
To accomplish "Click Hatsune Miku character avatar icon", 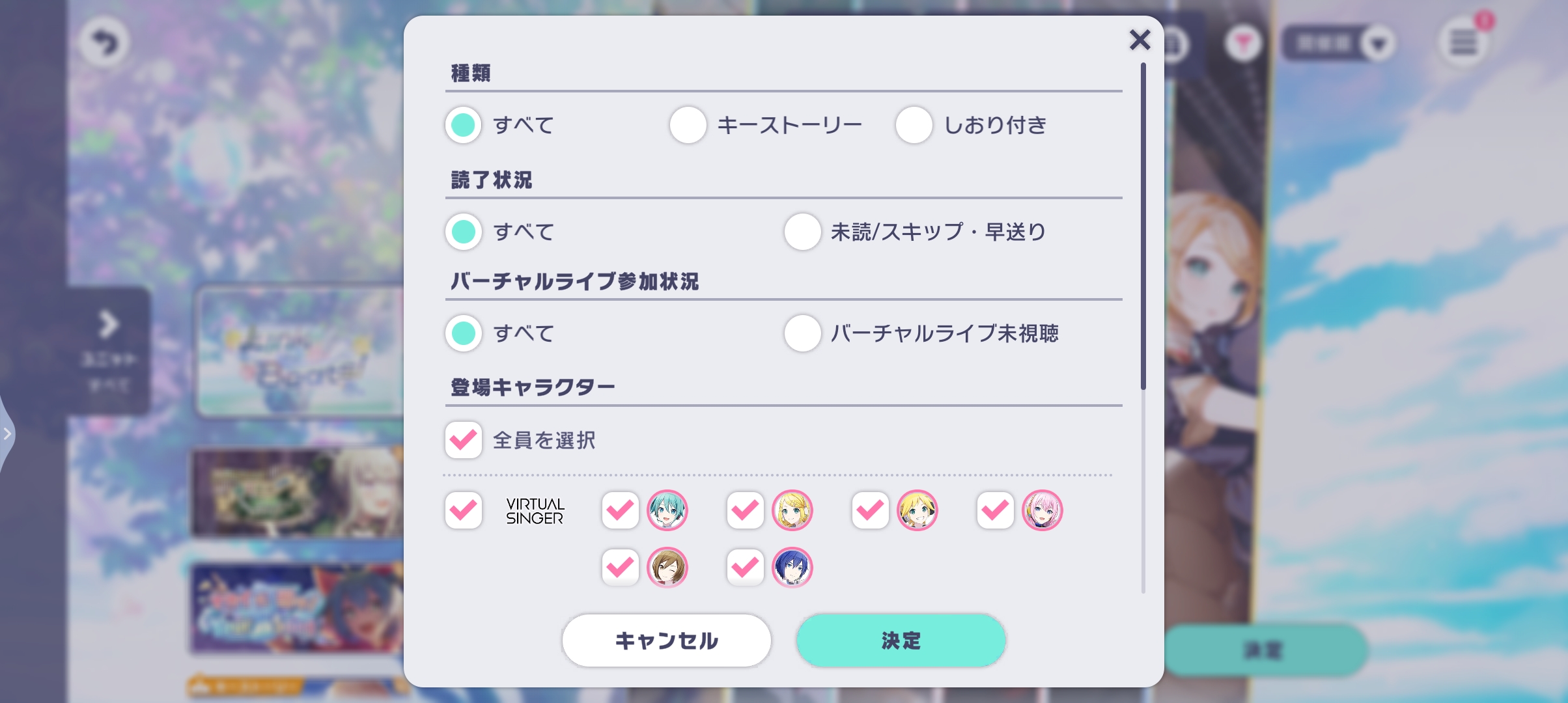I will click(x=667, y=510).
